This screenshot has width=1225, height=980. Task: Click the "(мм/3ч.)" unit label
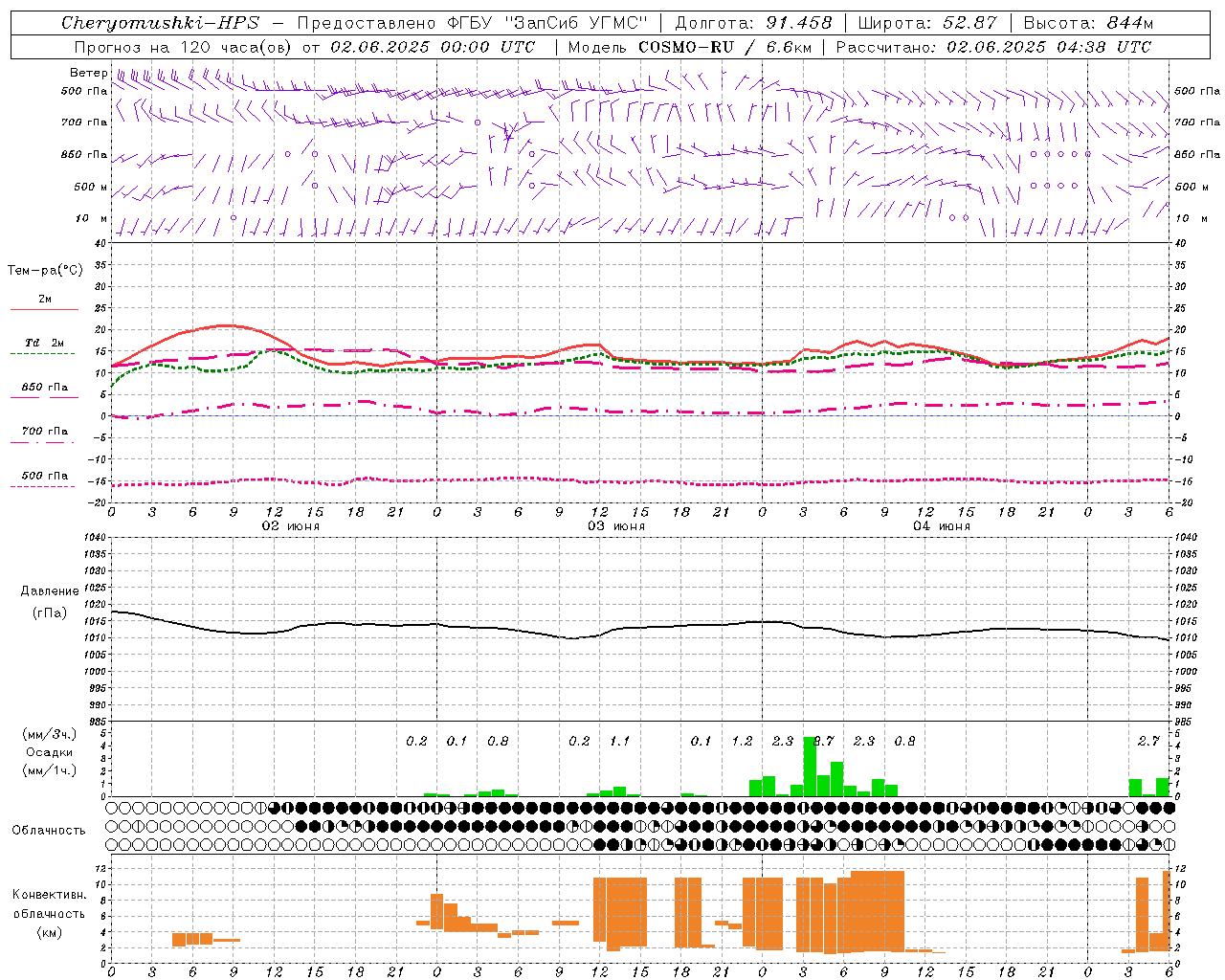[50, 734]
